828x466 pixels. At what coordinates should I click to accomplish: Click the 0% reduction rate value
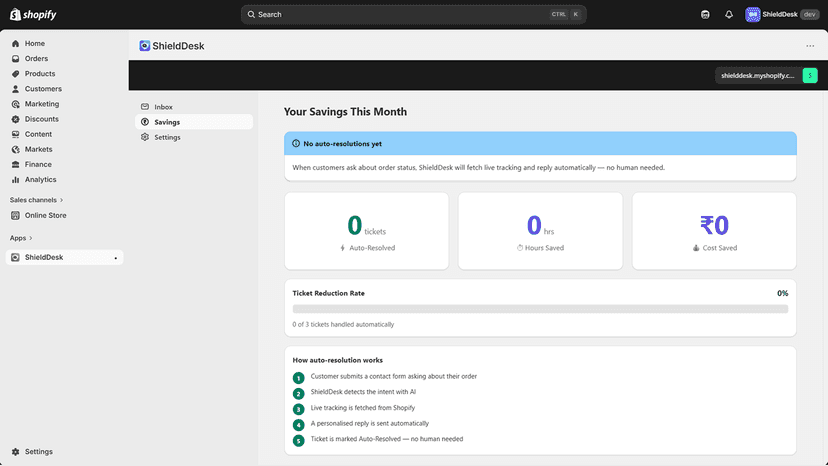tap(783, 293)
